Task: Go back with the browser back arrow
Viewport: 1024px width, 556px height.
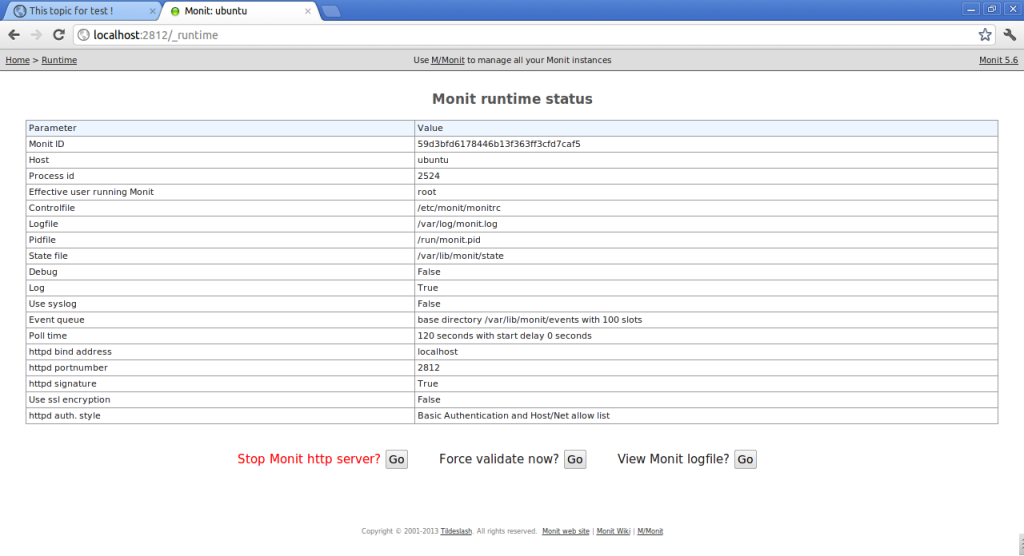Action: (x=14, y=35)
